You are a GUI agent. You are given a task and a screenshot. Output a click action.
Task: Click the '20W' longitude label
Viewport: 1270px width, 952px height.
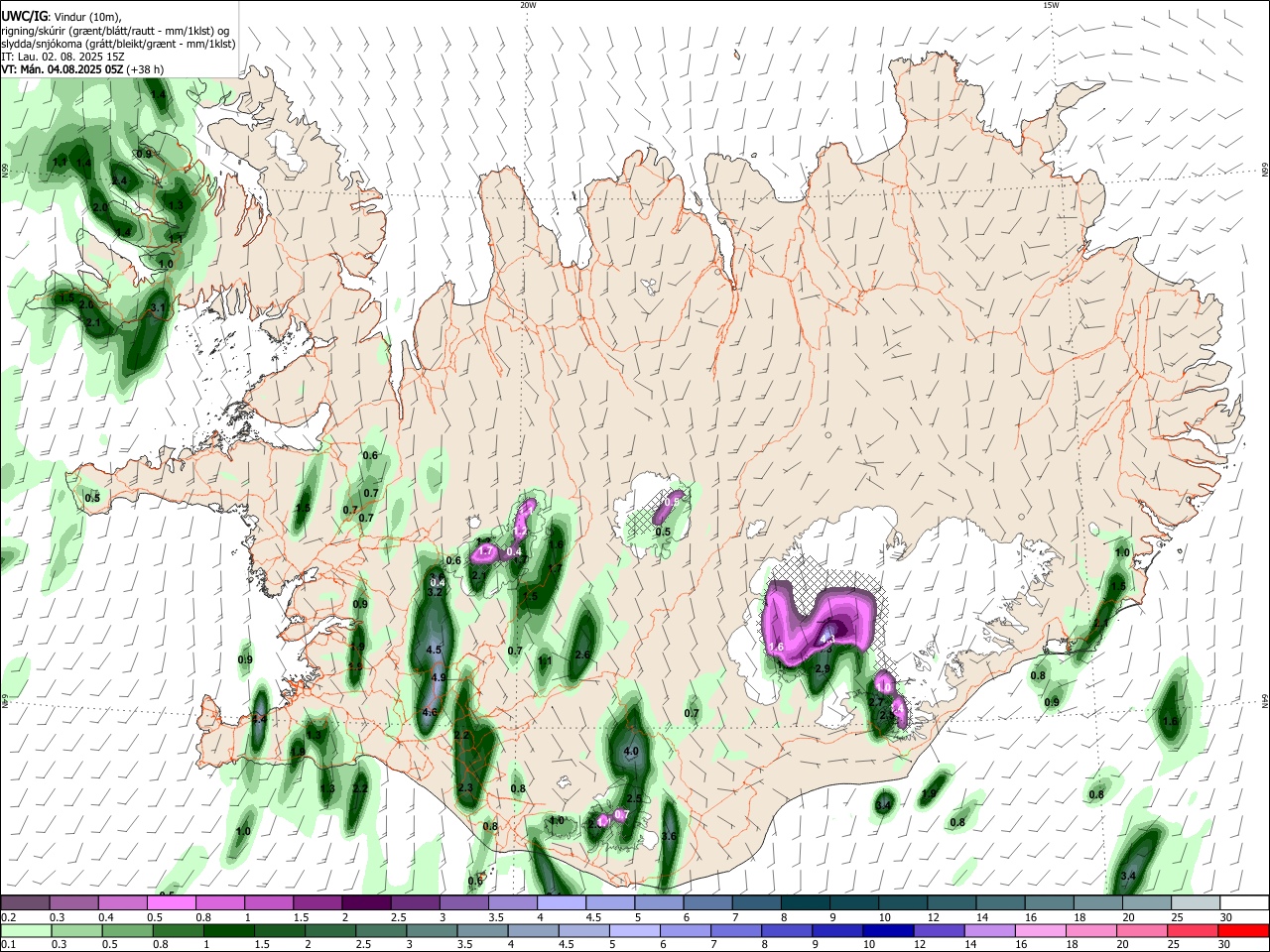coord(528,5)
